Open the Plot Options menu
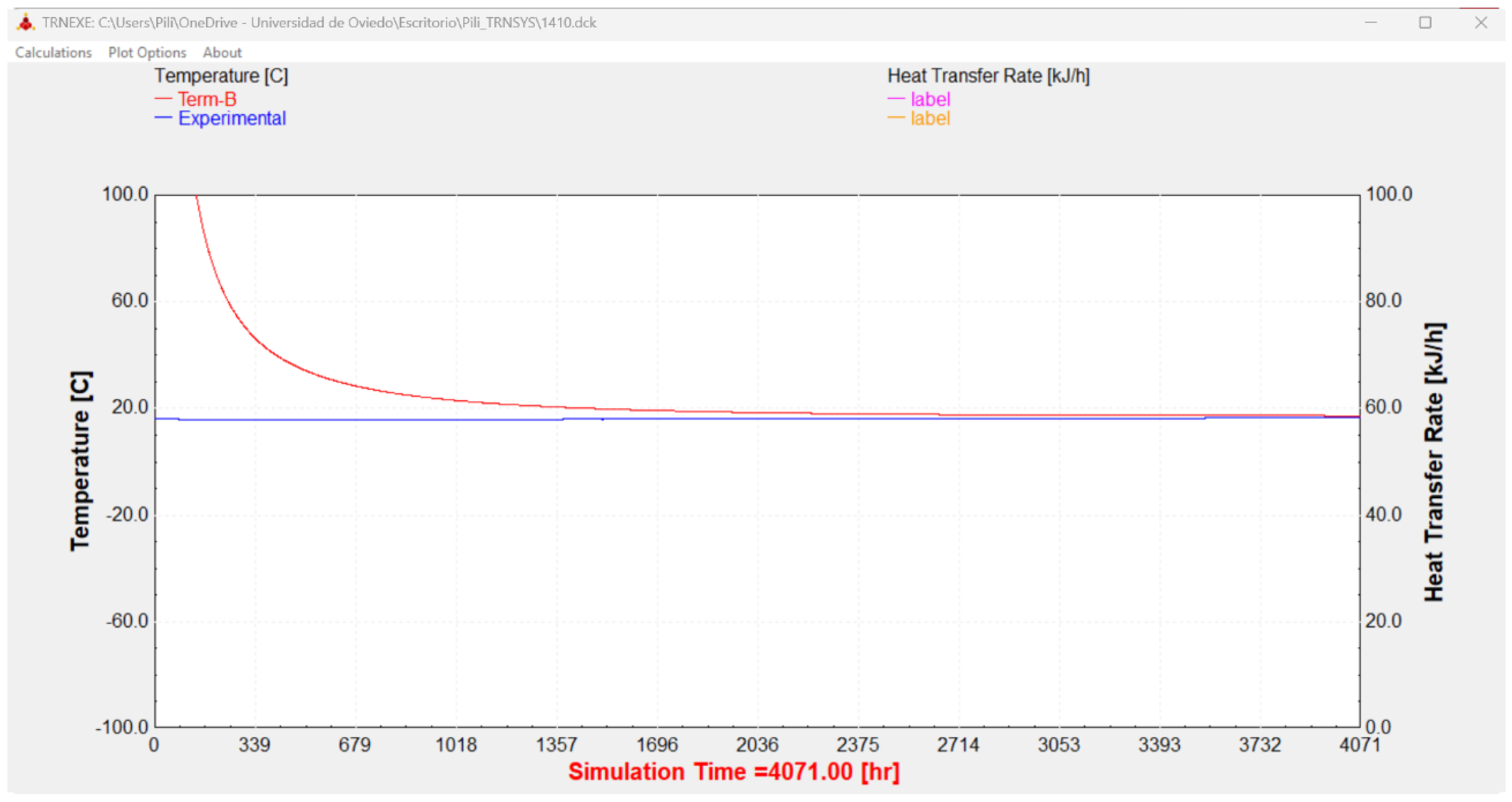The image size is (1512, 802). (x=147, y=53)
